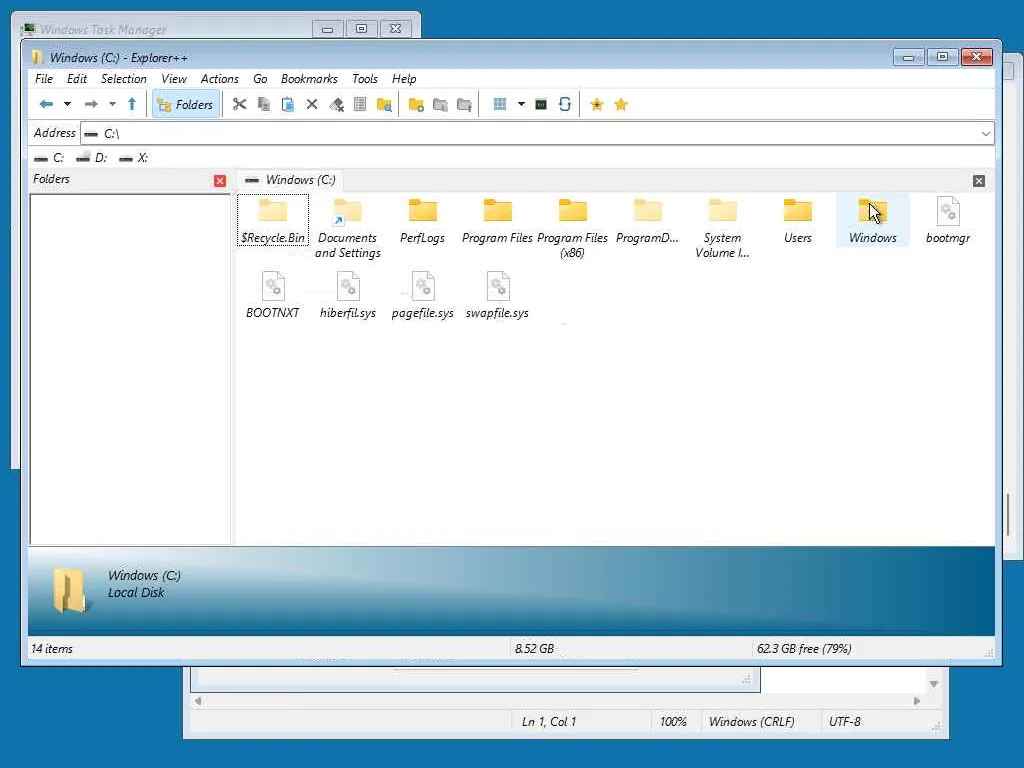The height and width of the screenshot is (768, 1024).
Task: Select the Documents and Settings shortcut
Action: [x=347, y=227]
